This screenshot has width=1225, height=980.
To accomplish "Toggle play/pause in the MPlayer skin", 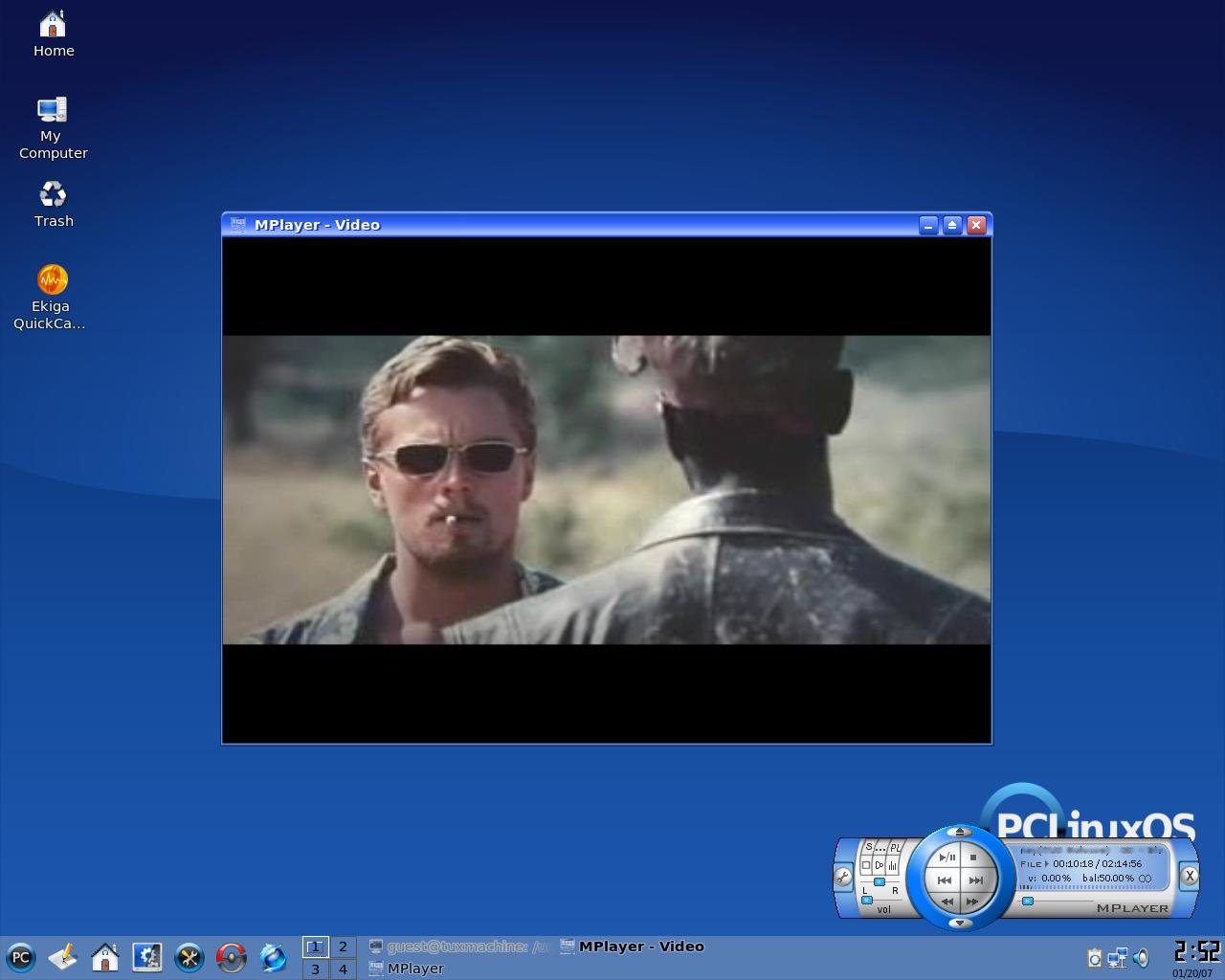I will 947,857.
